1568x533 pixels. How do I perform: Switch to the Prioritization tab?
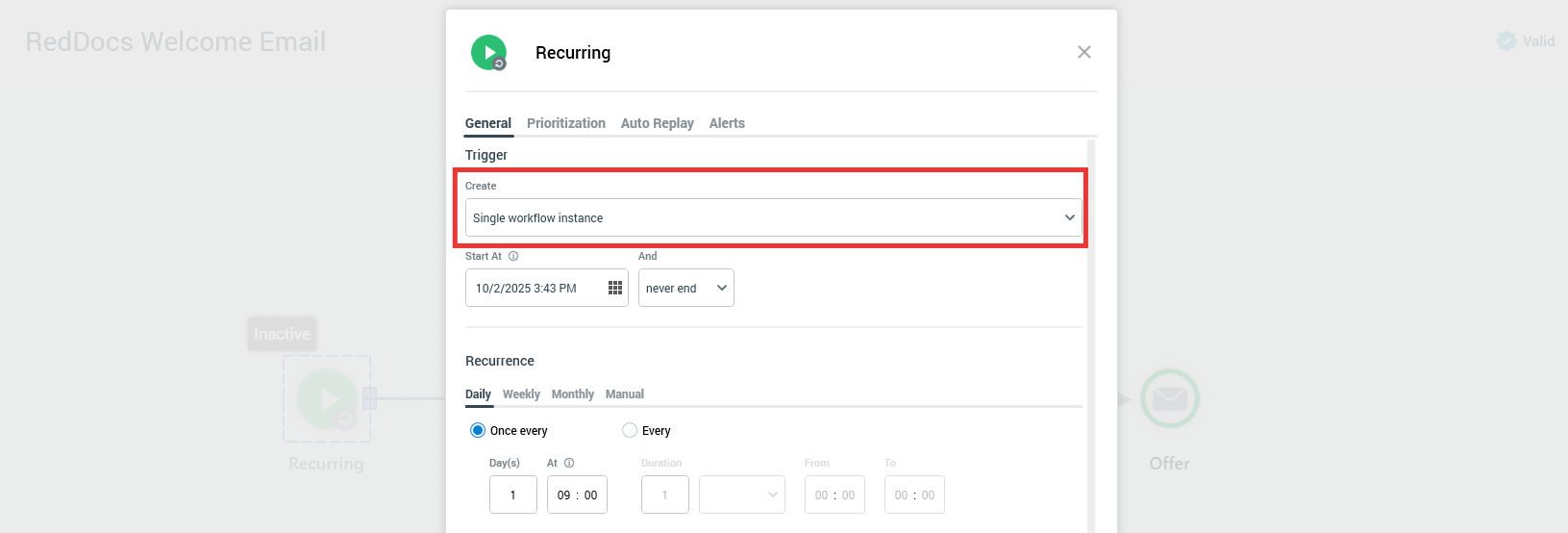(565, 123)
